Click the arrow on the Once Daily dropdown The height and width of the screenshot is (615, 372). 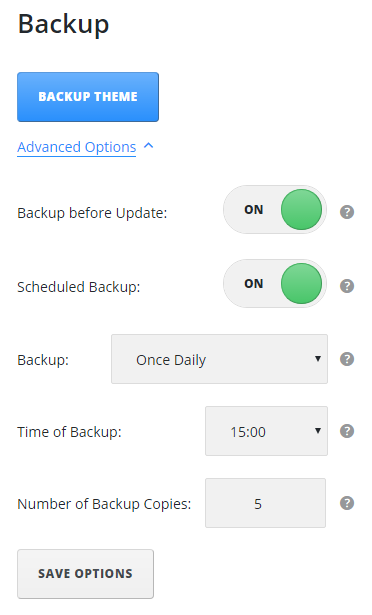pyautogui.click(x=318, y=358)
